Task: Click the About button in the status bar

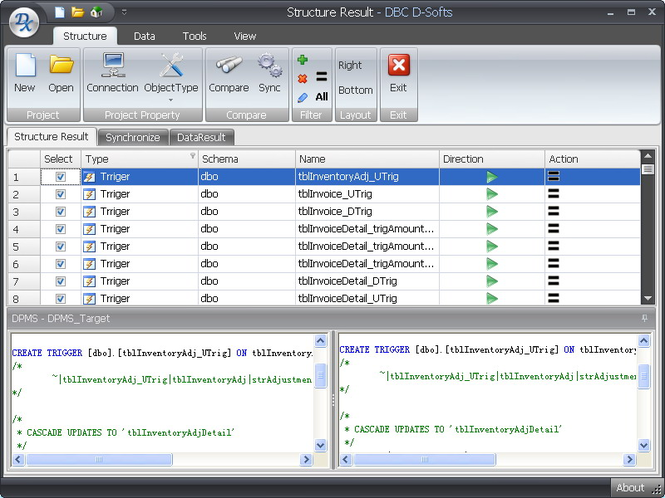Action: [630, 487]
